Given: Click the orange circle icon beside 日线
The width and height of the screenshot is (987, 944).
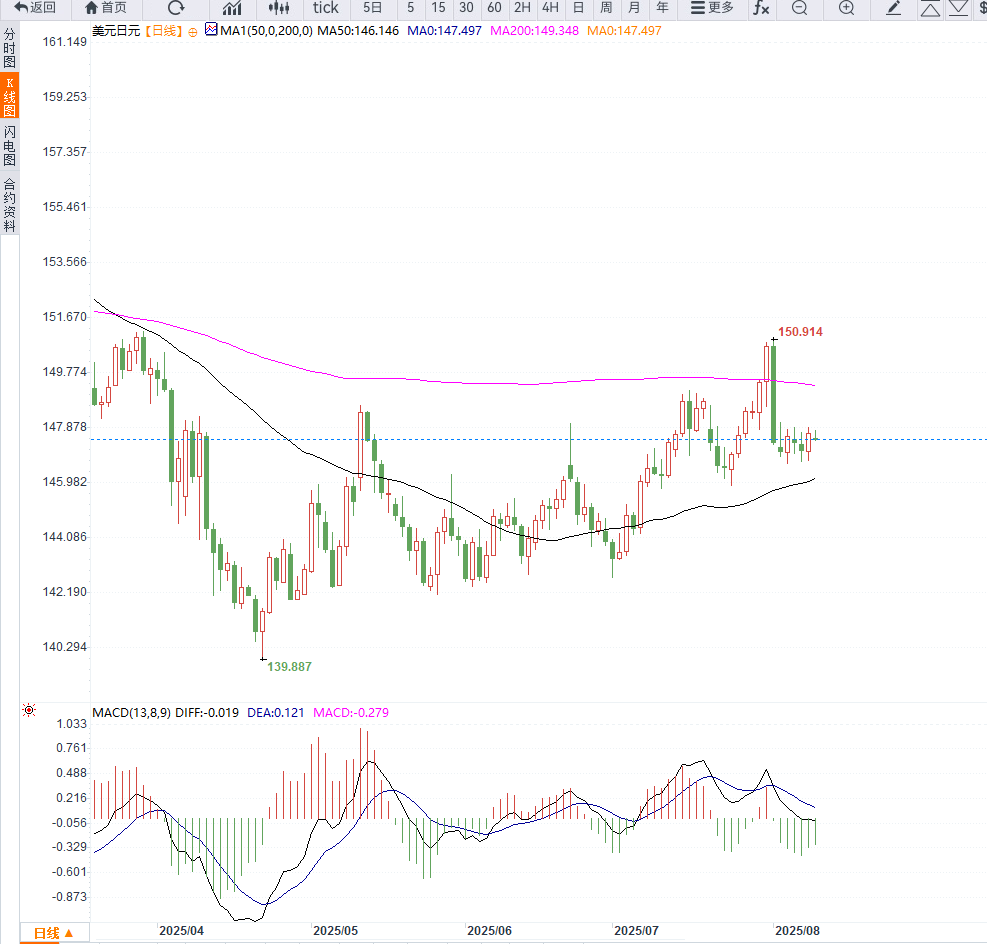Looking at the screenshot, I should click(x=193, y=31).
